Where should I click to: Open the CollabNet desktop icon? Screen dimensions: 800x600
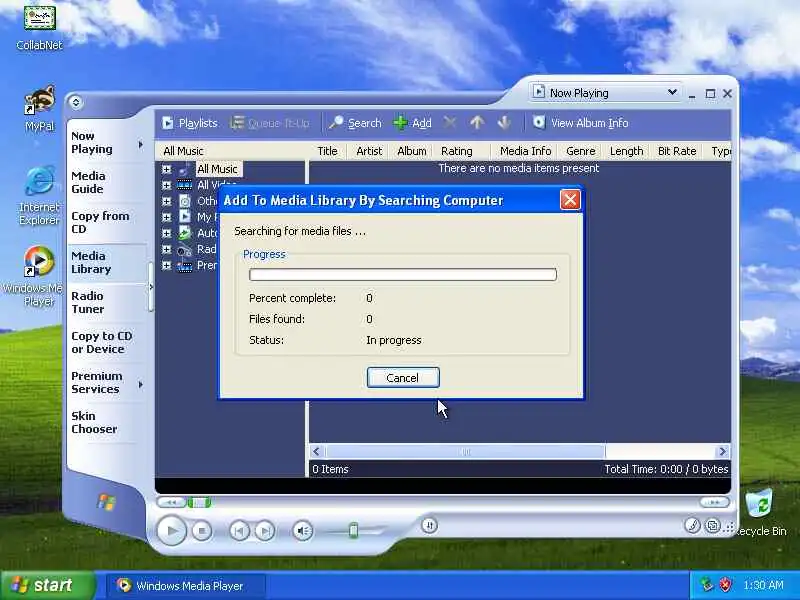(39, 27)
